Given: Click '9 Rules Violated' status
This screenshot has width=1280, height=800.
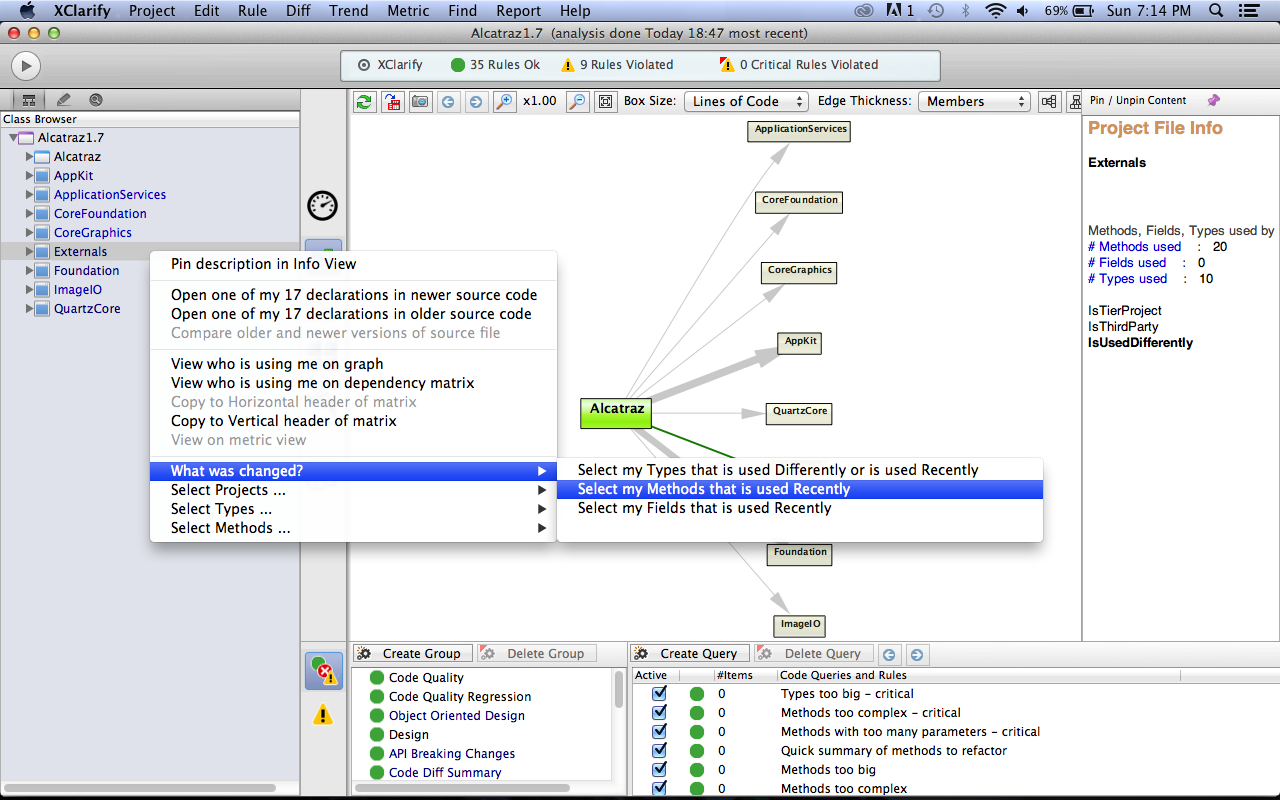Looking at the screenshot, I should (617, 65).
